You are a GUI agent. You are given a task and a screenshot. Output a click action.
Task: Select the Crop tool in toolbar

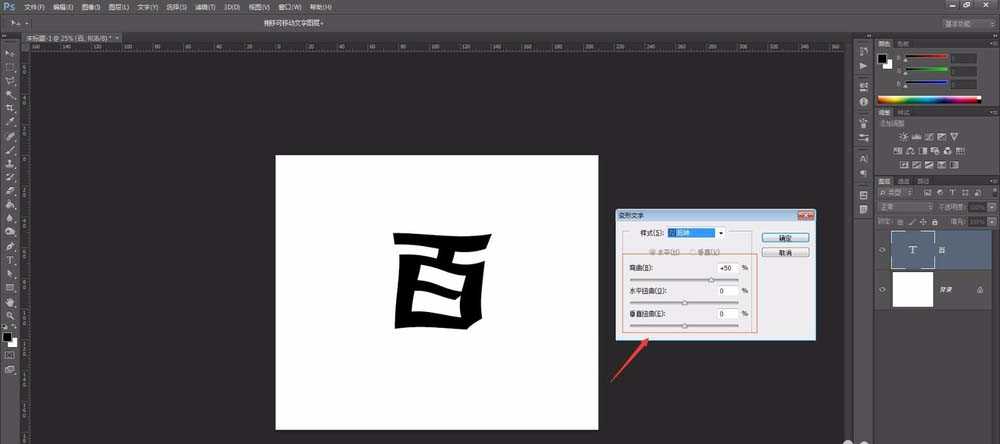(x=10, y=108)
